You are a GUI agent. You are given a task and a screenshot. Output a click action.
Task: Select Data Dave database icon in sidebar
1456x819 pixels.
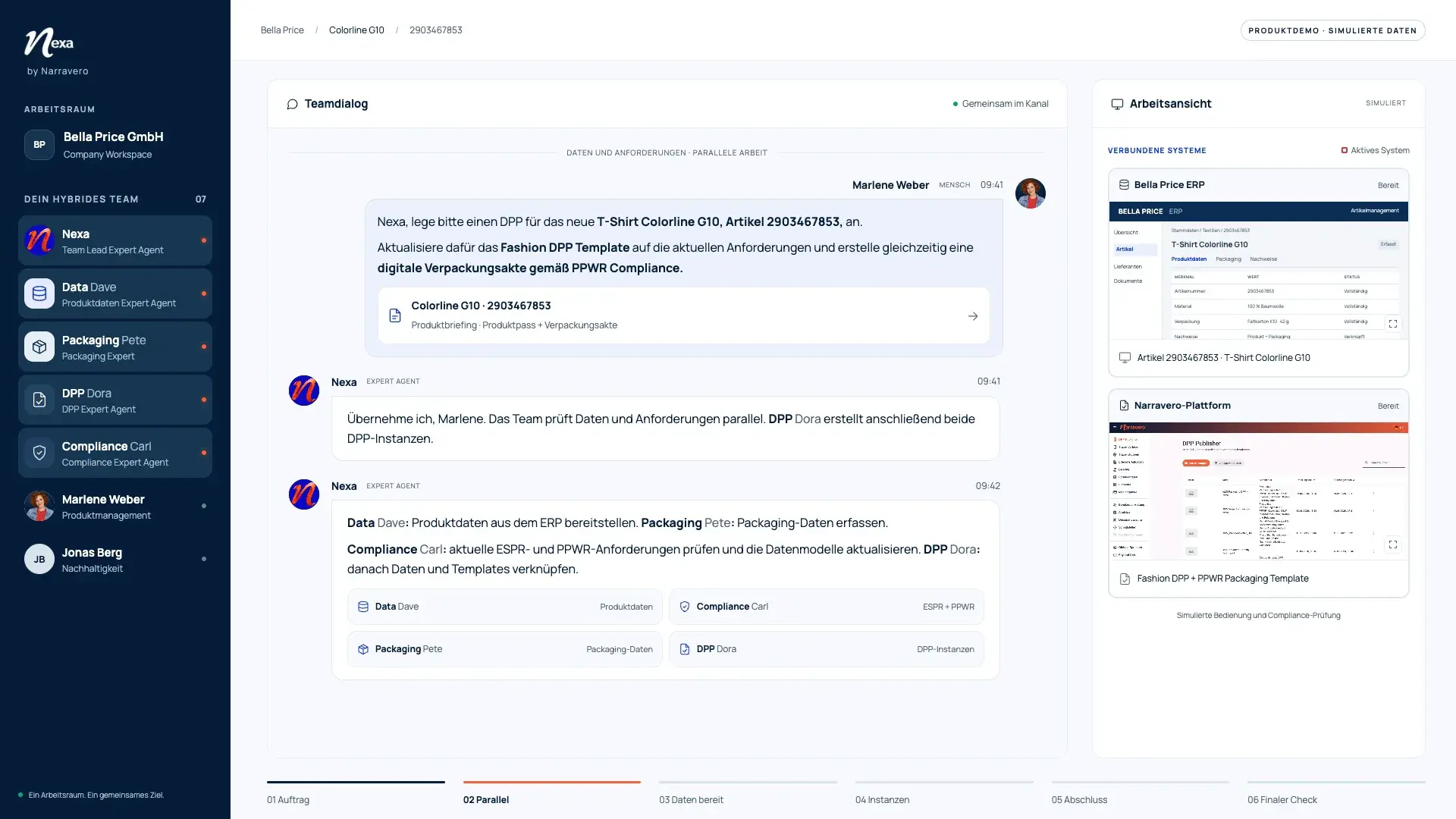[39, 294]
